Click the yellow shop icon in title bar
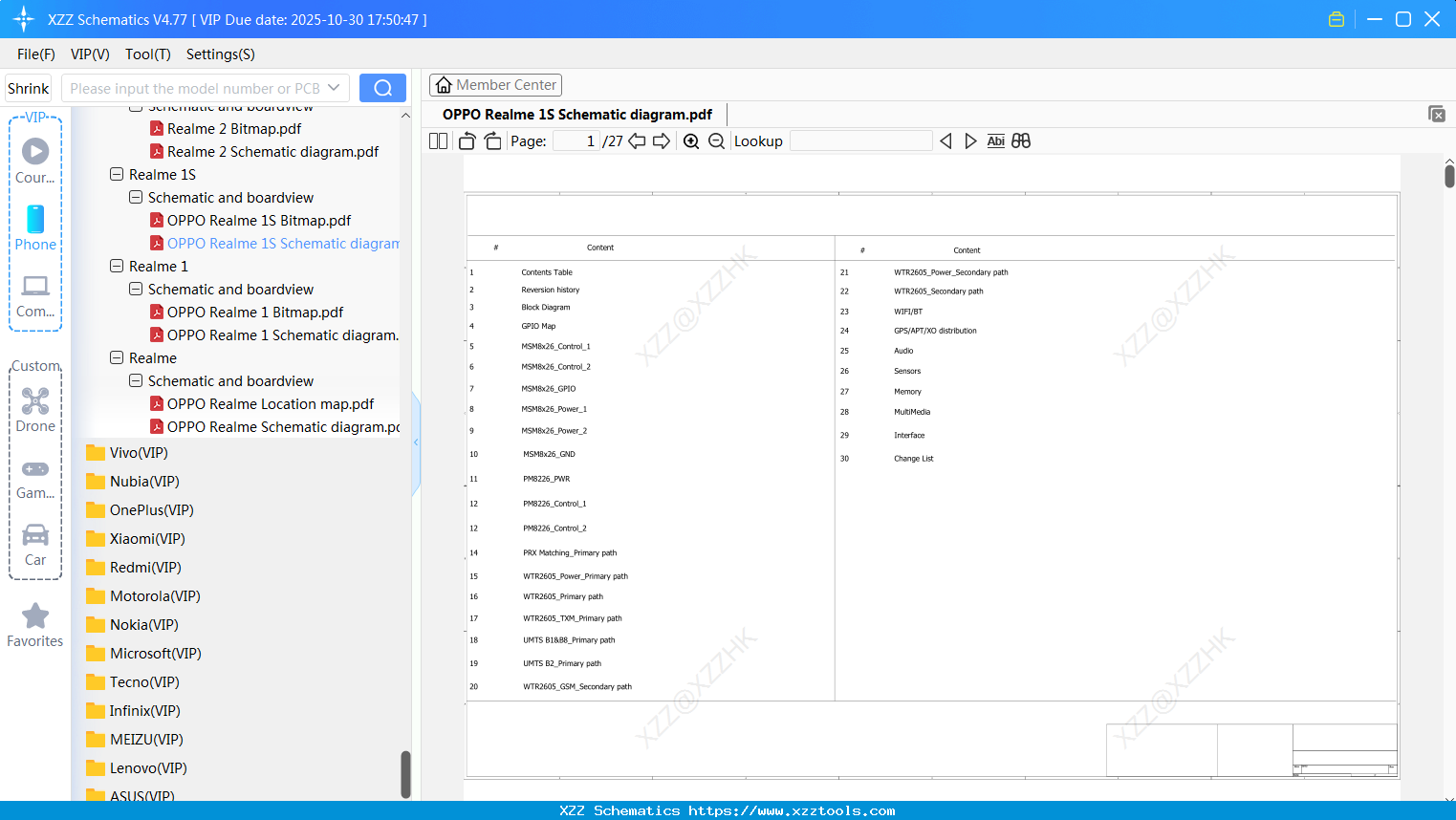Image resolution: width=1456 pixels, height=820 pixels. [x=1336, y=19]
